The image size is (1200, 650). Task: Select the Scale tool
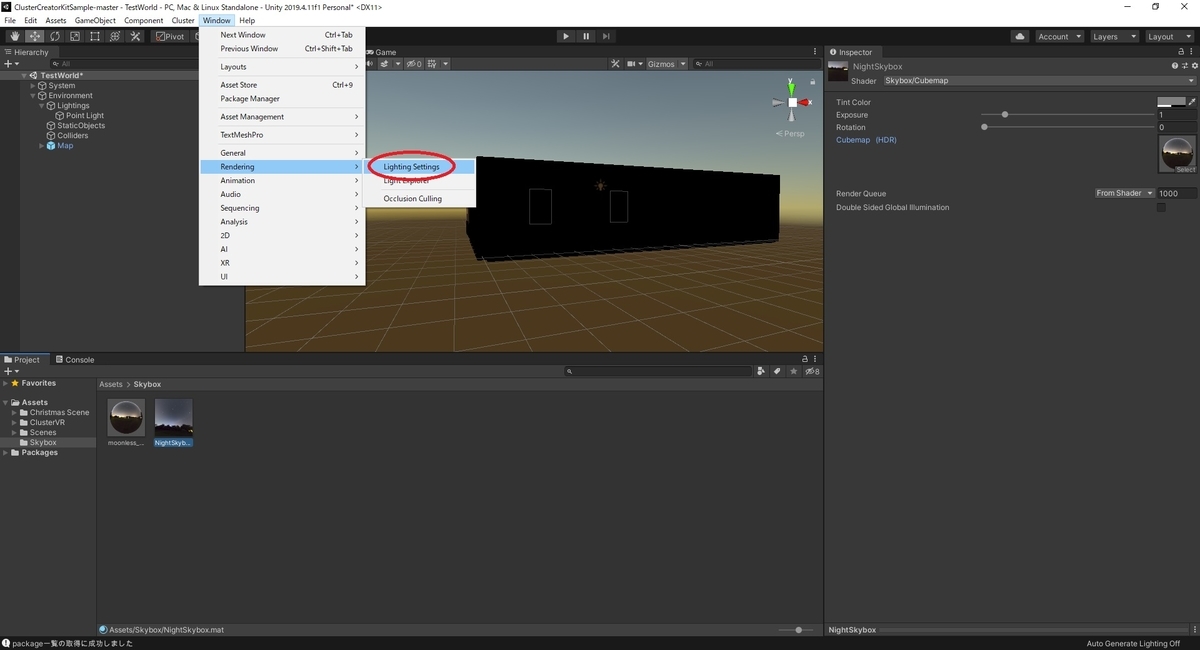click(x=74, y=36)
